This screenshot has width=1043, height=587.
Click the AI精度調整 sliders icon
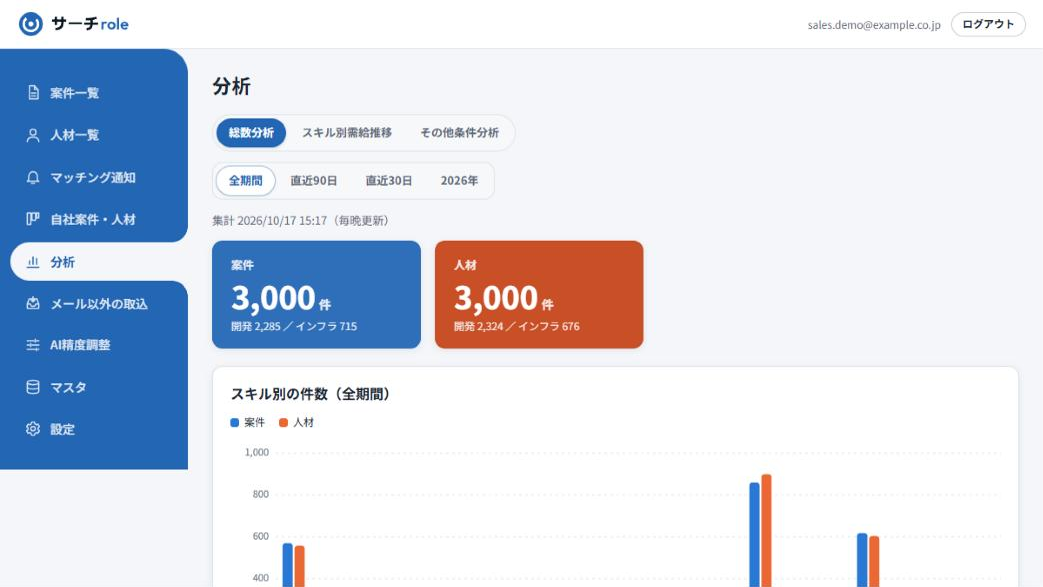(33, 345)
